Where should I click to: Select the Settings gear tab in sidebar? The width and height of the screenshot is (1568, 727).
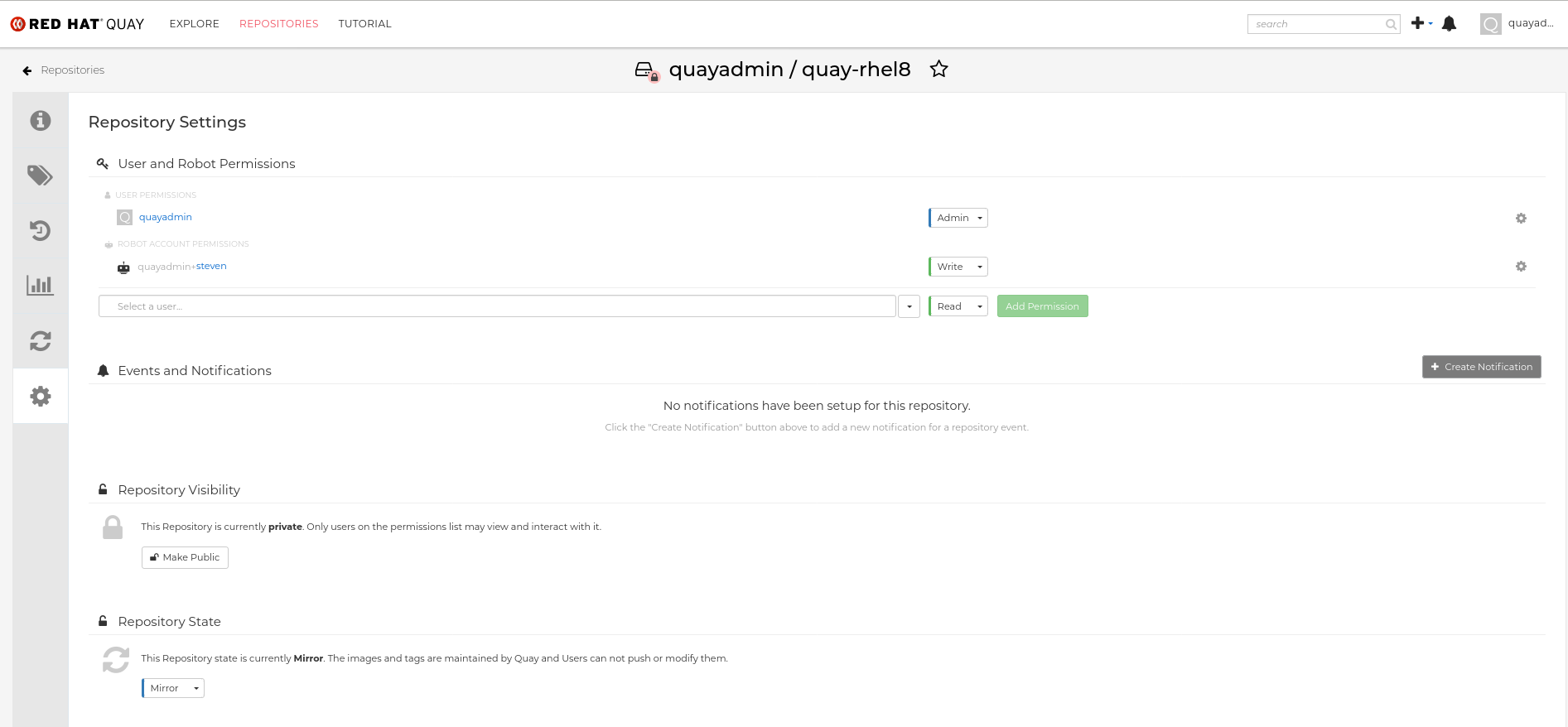[41, 396]
